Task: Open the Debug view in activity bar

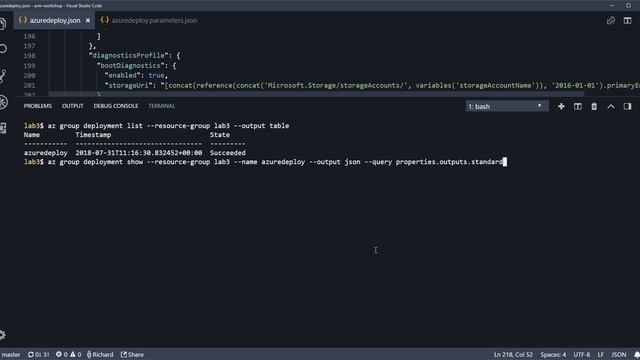Action: pyautogui.click(x=3, y=102)
